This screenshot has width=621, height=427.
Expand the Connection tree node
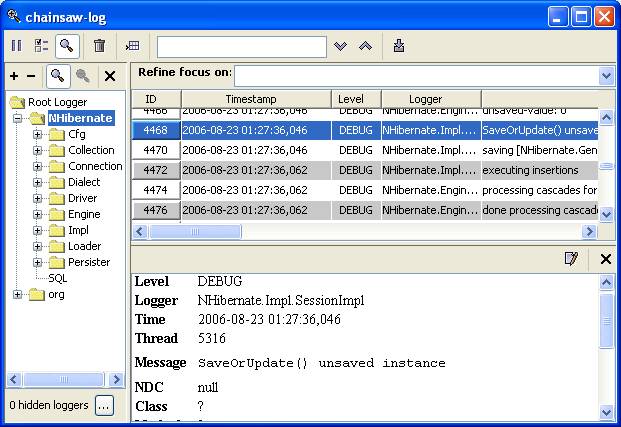38,166
